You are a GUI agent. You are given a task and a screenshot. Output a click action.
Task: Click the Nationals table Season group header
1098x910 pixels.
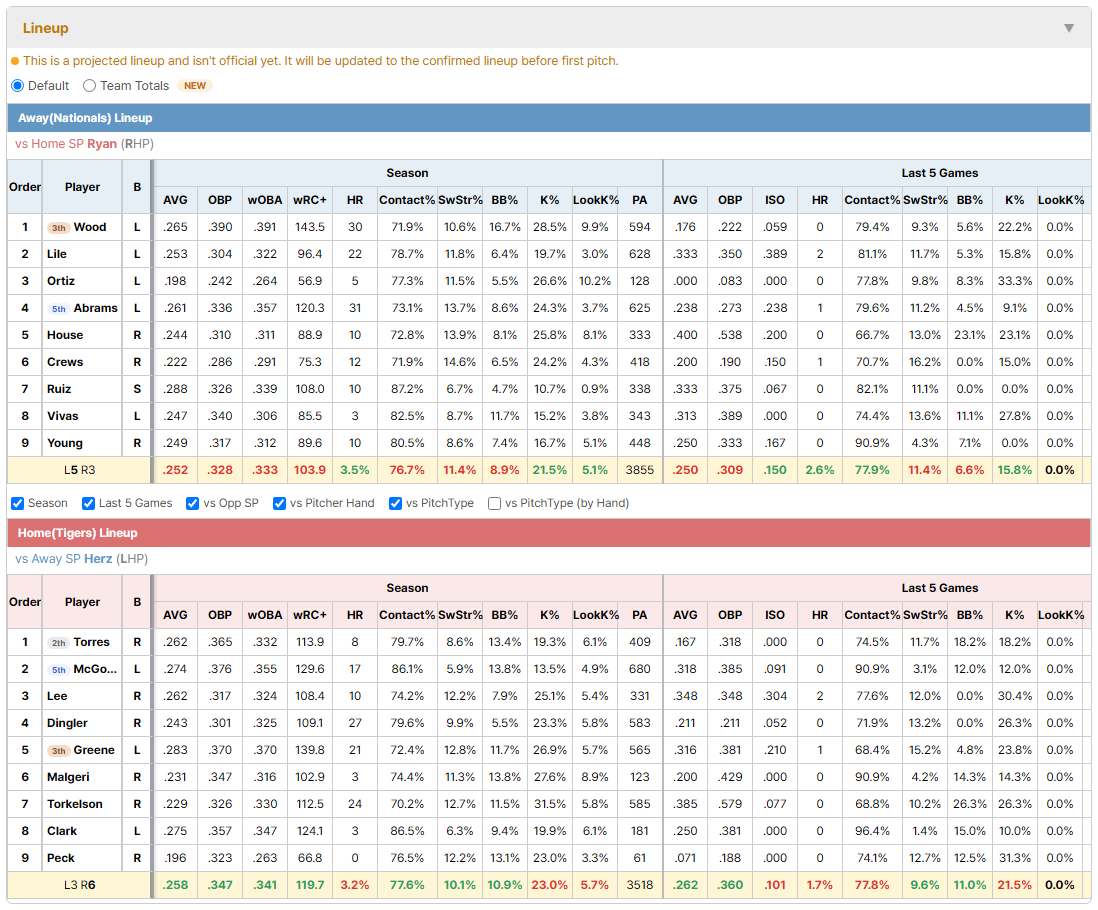[408, 173]
